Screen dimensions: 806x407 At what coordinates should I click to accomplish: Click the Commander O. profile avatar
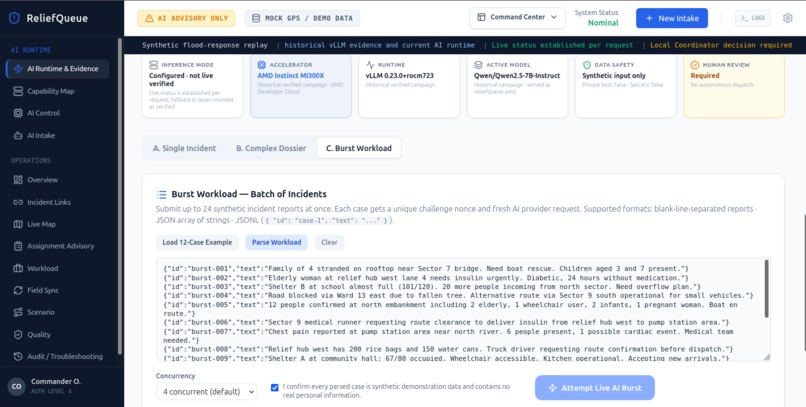click(x=16, y=386)
